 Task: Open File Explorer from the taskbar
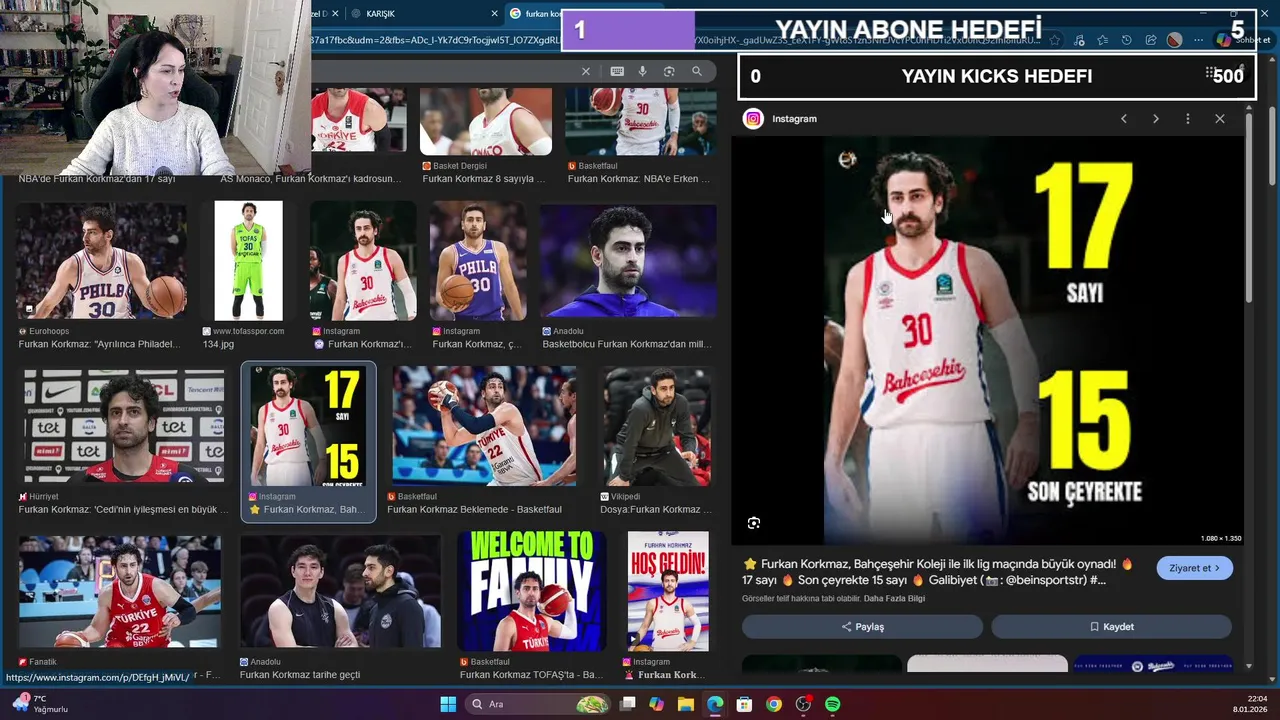(x=686, y=704)
